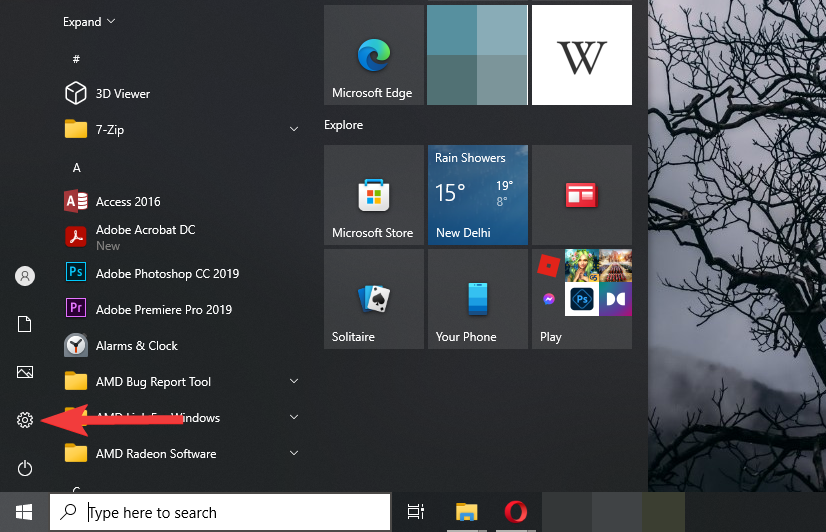Open Dolby icon in Play tile
The width and height of the screenshot is (826, 532).
[x=615, y=299]
